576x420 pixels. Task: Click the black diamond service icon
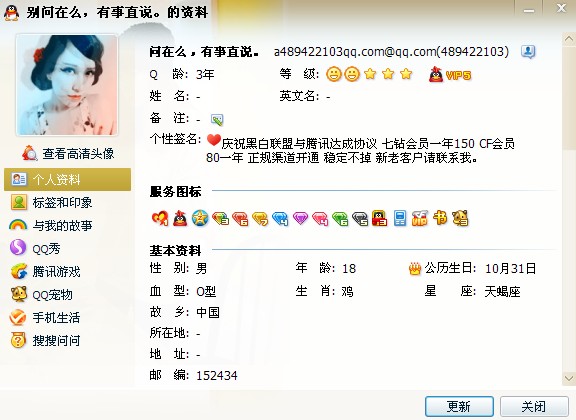[360, 219]
